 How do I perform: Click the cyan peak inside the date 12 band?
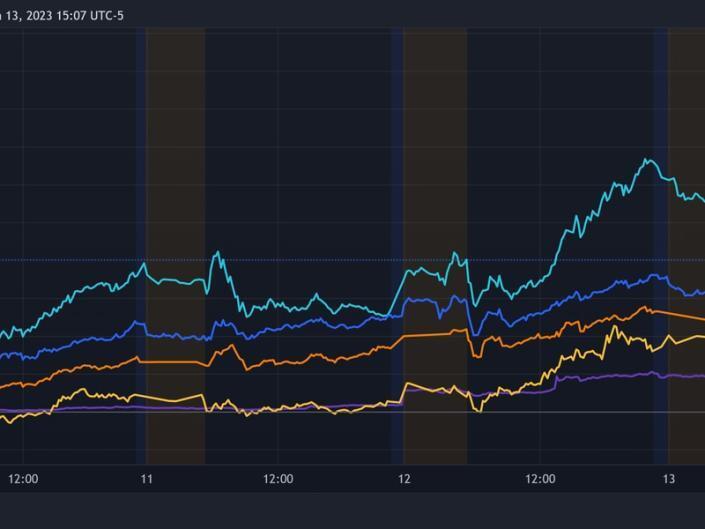[x=456, y=253]
